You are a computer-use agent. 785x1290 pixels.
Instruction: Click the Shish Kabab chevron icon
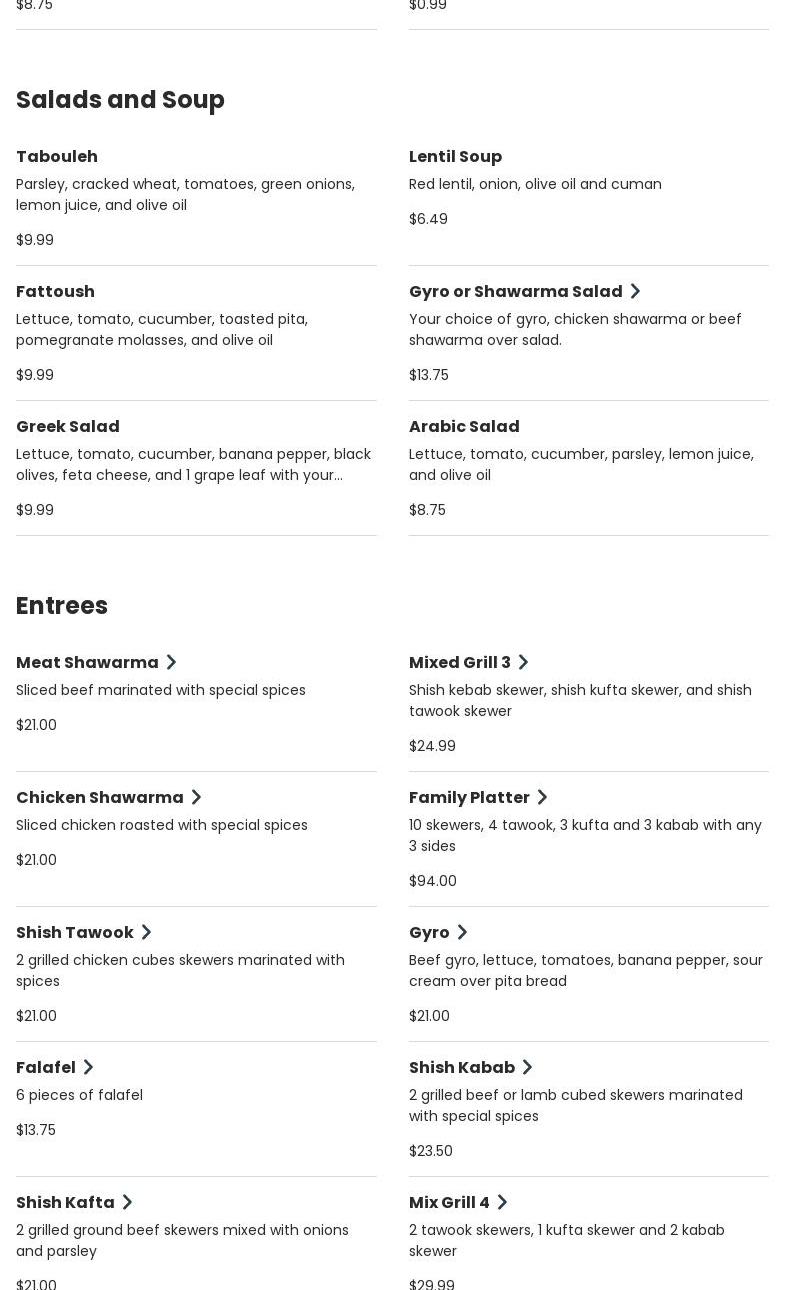[x=527, y=1068]
